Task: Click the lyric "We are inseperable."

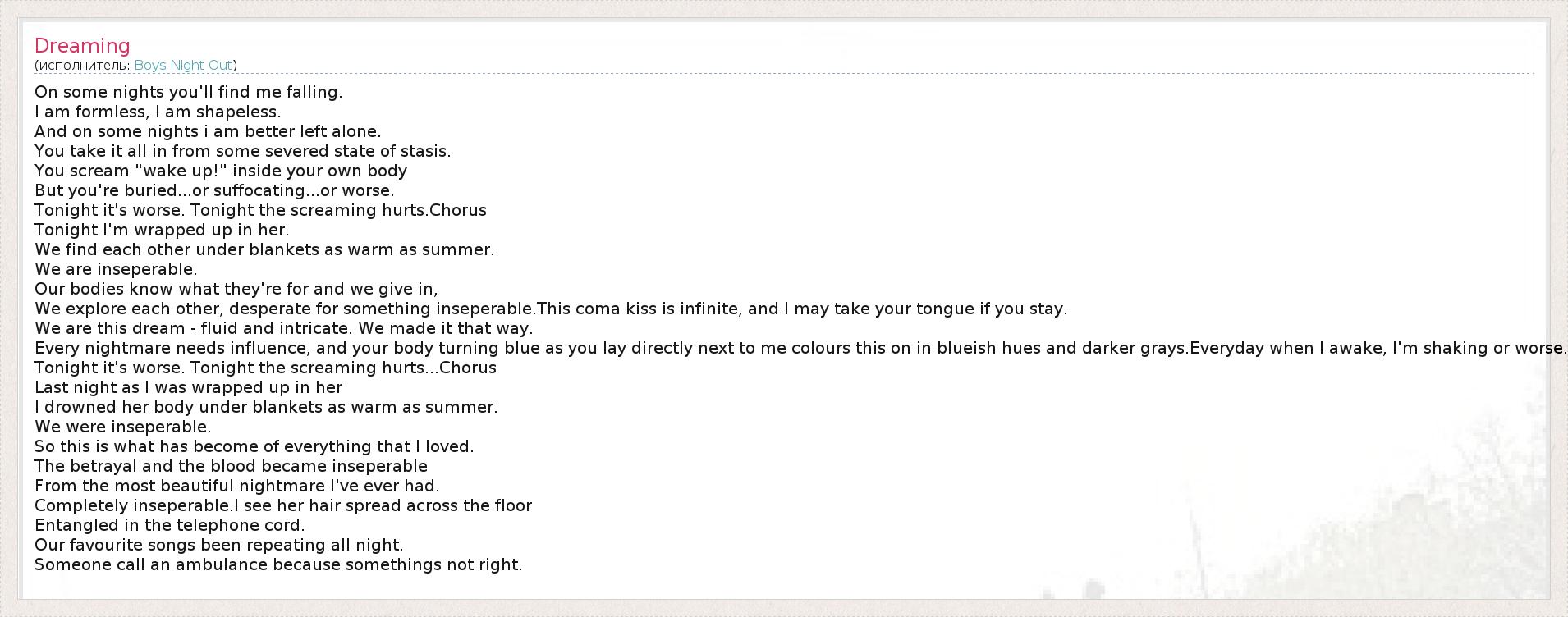Action: (x=116, y=269)
